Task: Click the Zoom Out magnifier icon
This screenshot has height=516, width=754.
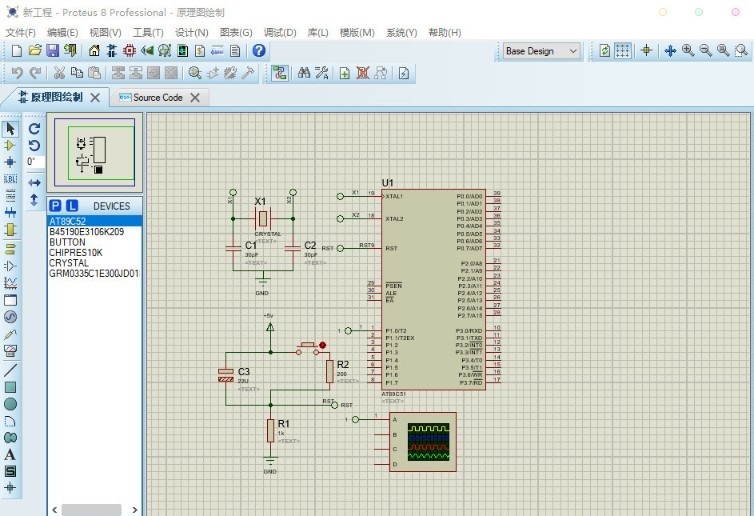Action: click(x=705, y=50)
